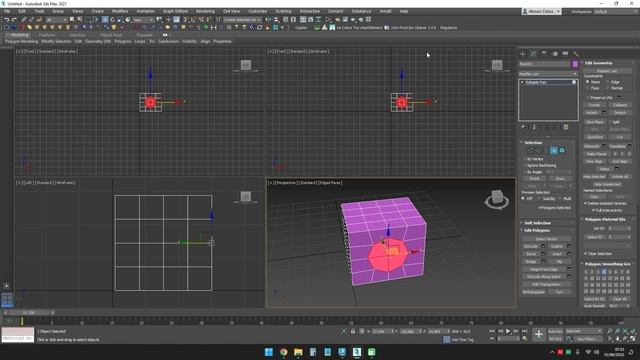
Task: Open Bevel settings box beside Bevel
Action: [x=543, y=254]
